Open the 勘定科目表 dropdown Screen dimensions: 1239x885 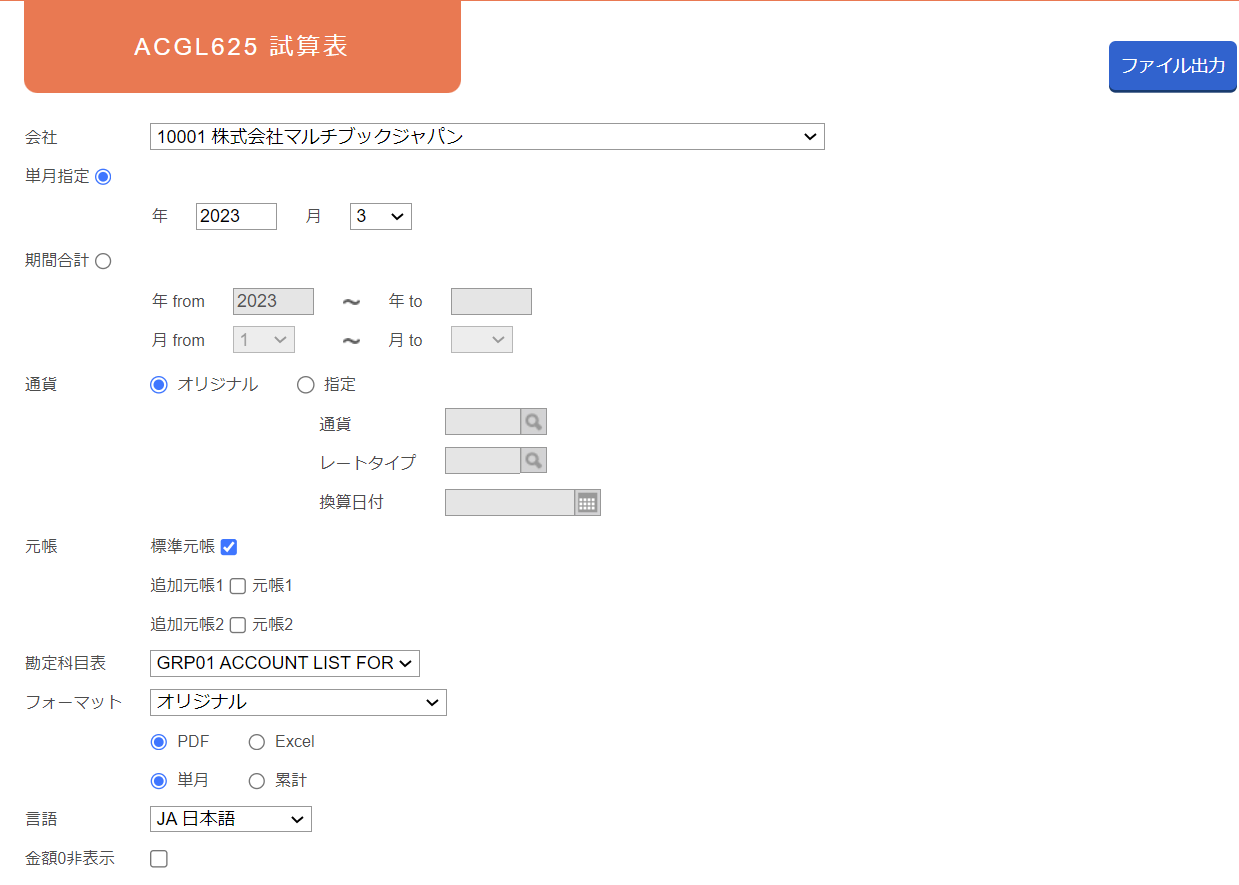[x=285, y=663]
